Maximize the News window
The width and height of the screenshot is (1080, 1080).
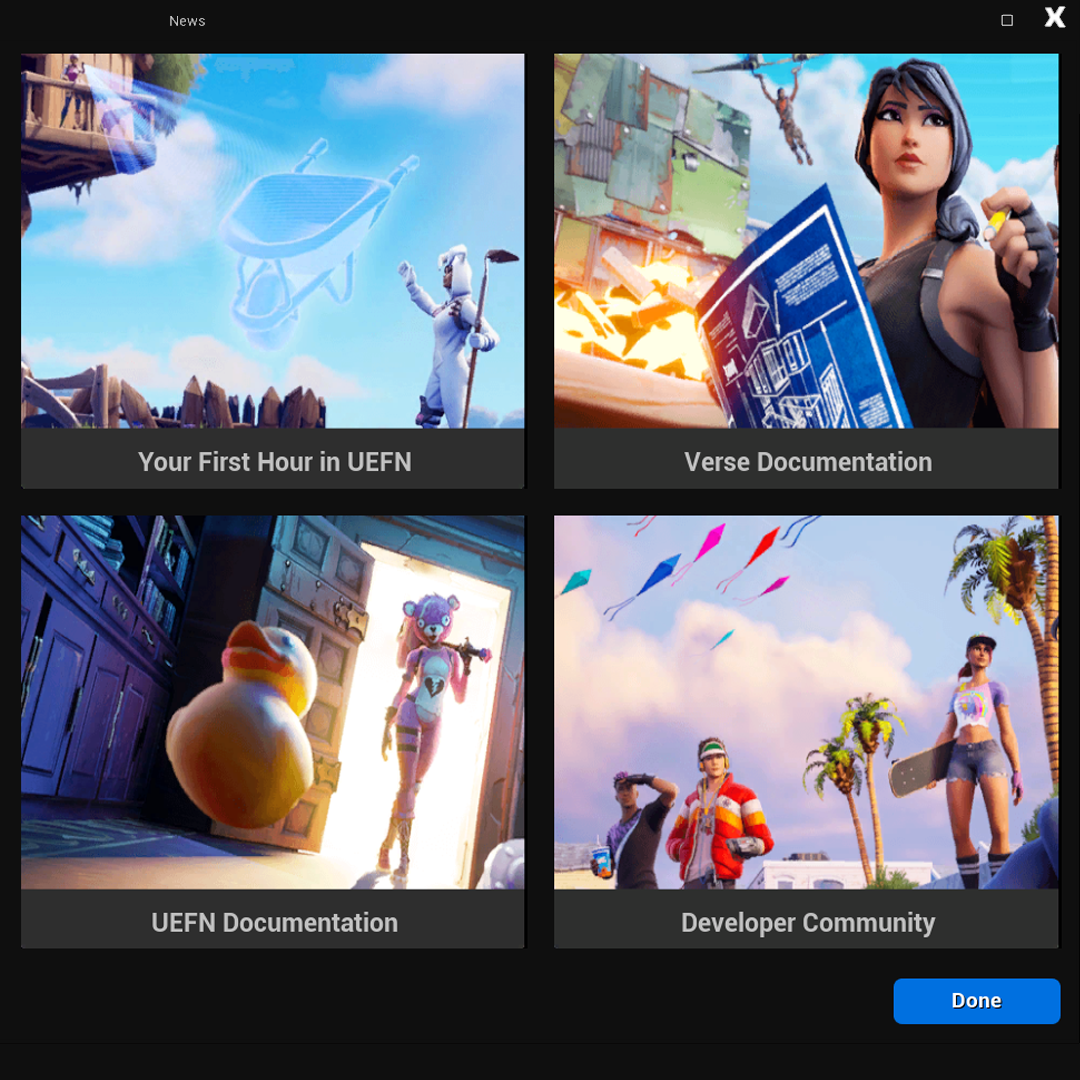click(1006, 20)
